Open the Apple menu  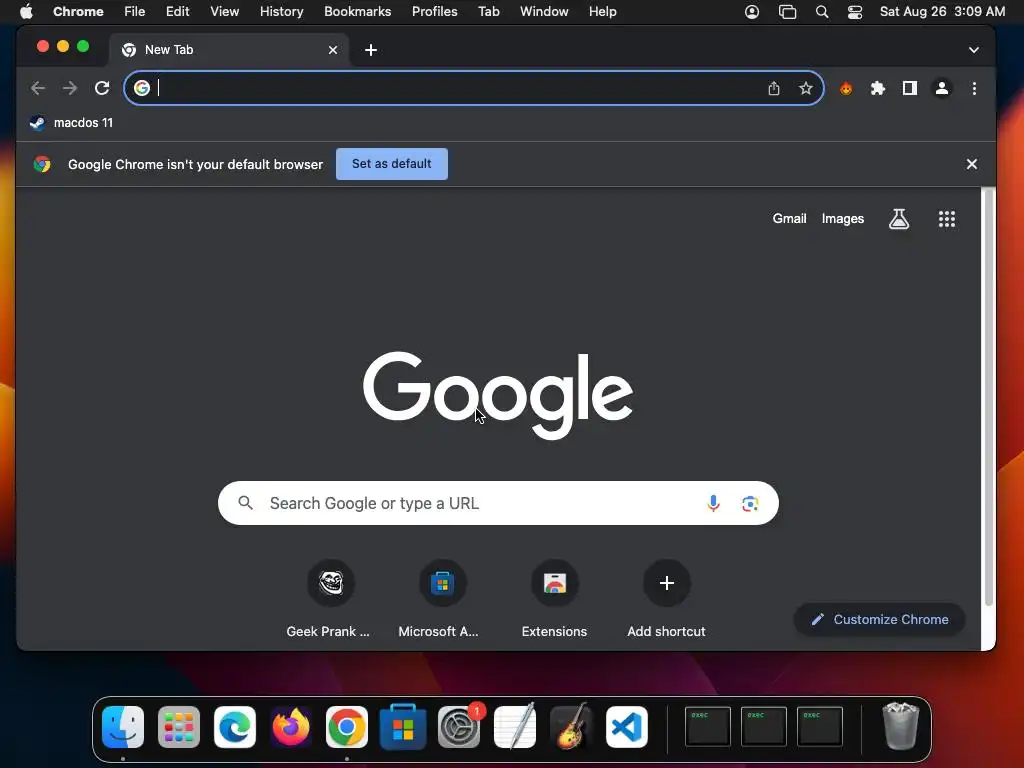(26, 12)
